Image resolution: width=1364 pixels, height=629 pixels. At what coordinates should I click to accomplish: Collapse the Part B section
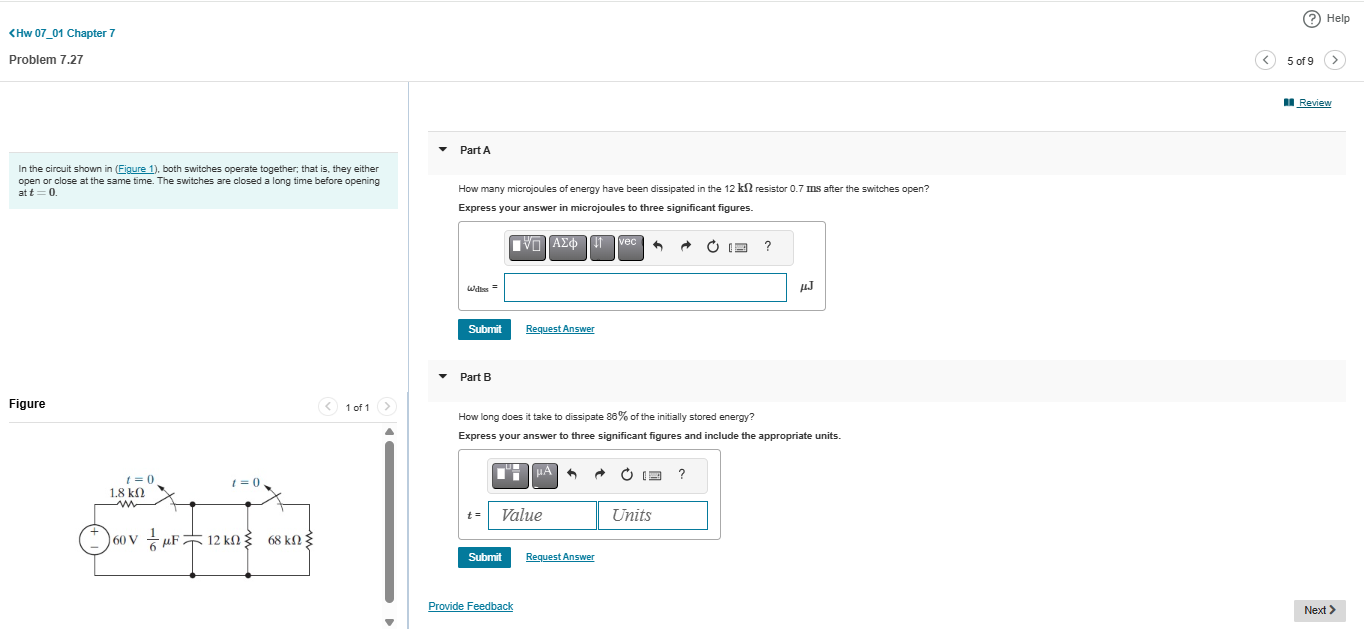point(443,377)
